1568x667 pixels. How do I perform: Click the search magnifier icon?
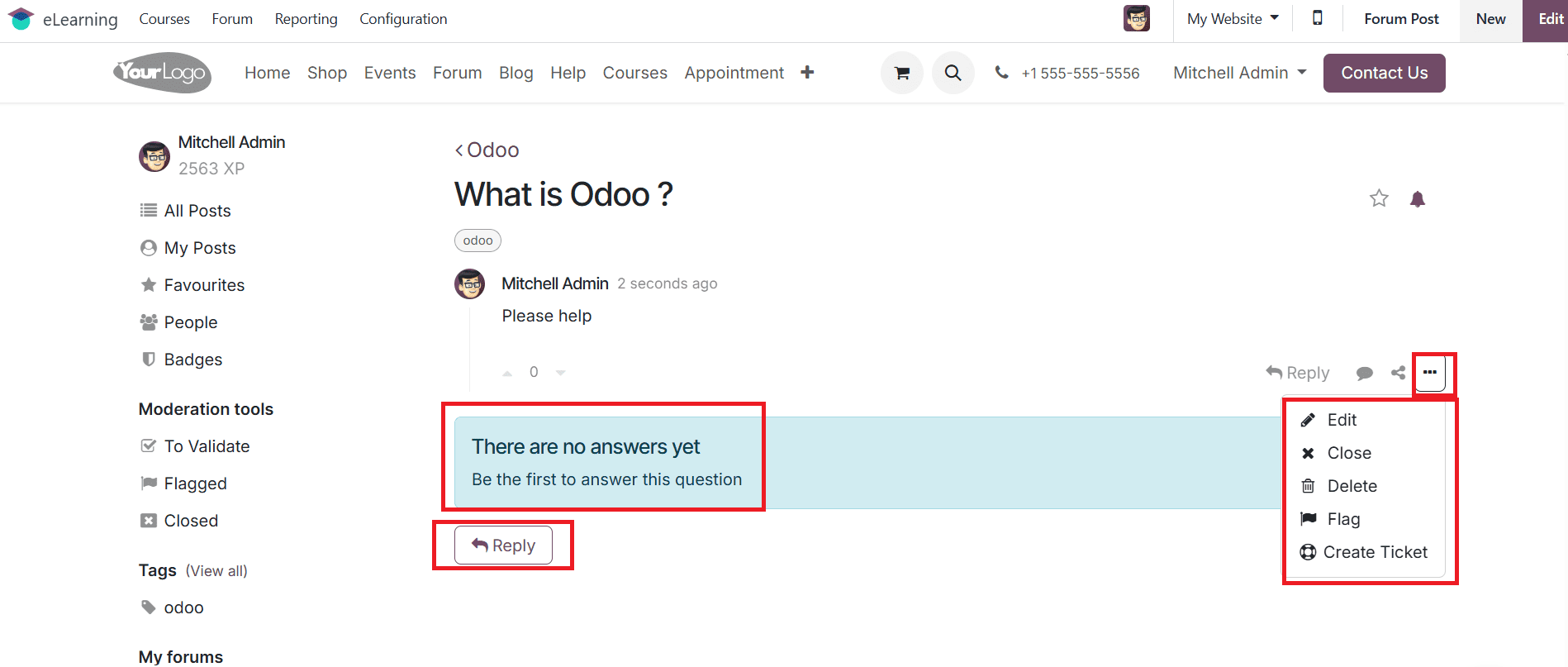953,73
